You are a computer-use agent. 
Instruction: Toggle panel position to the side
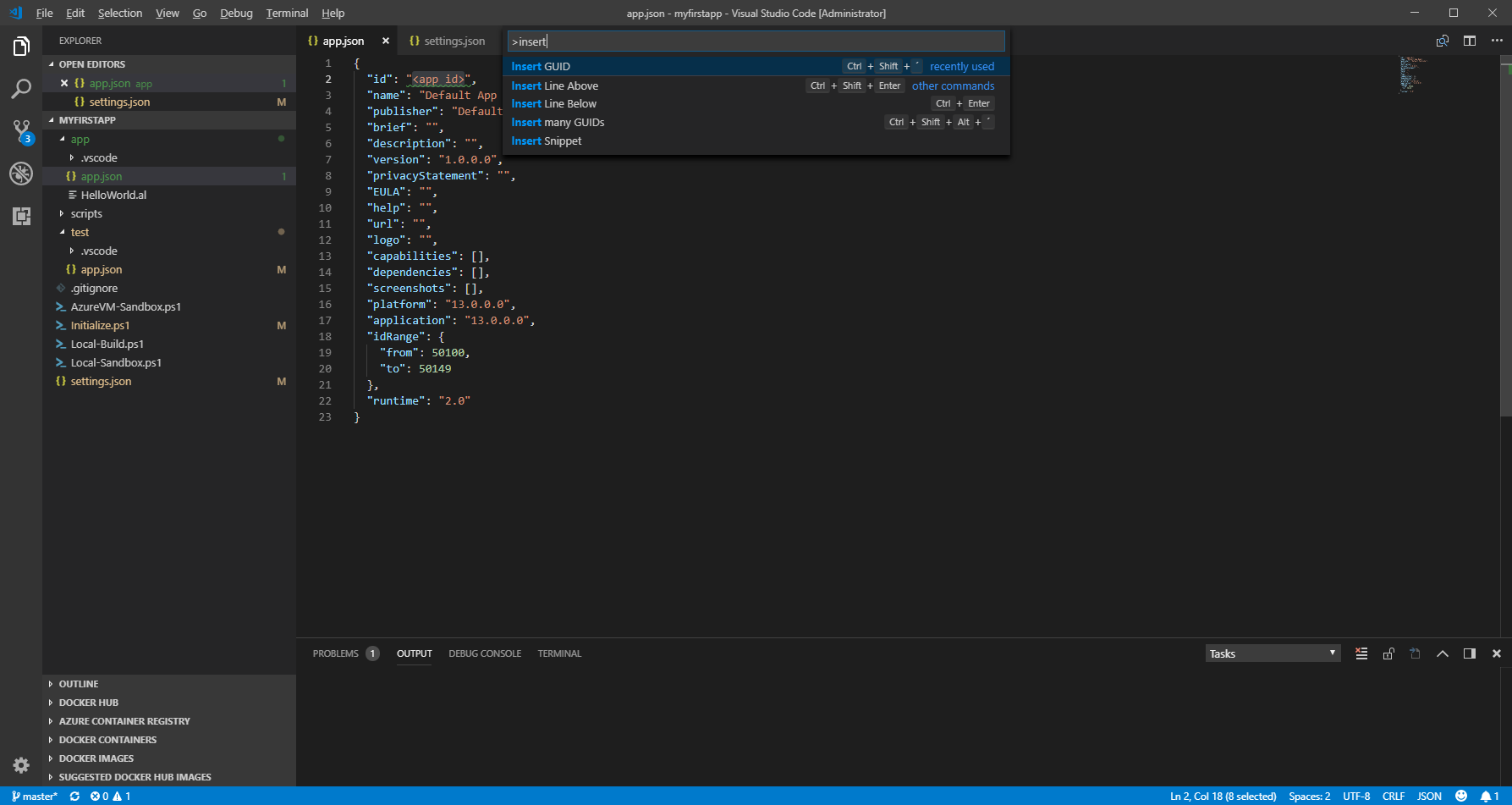[1470, 653]
